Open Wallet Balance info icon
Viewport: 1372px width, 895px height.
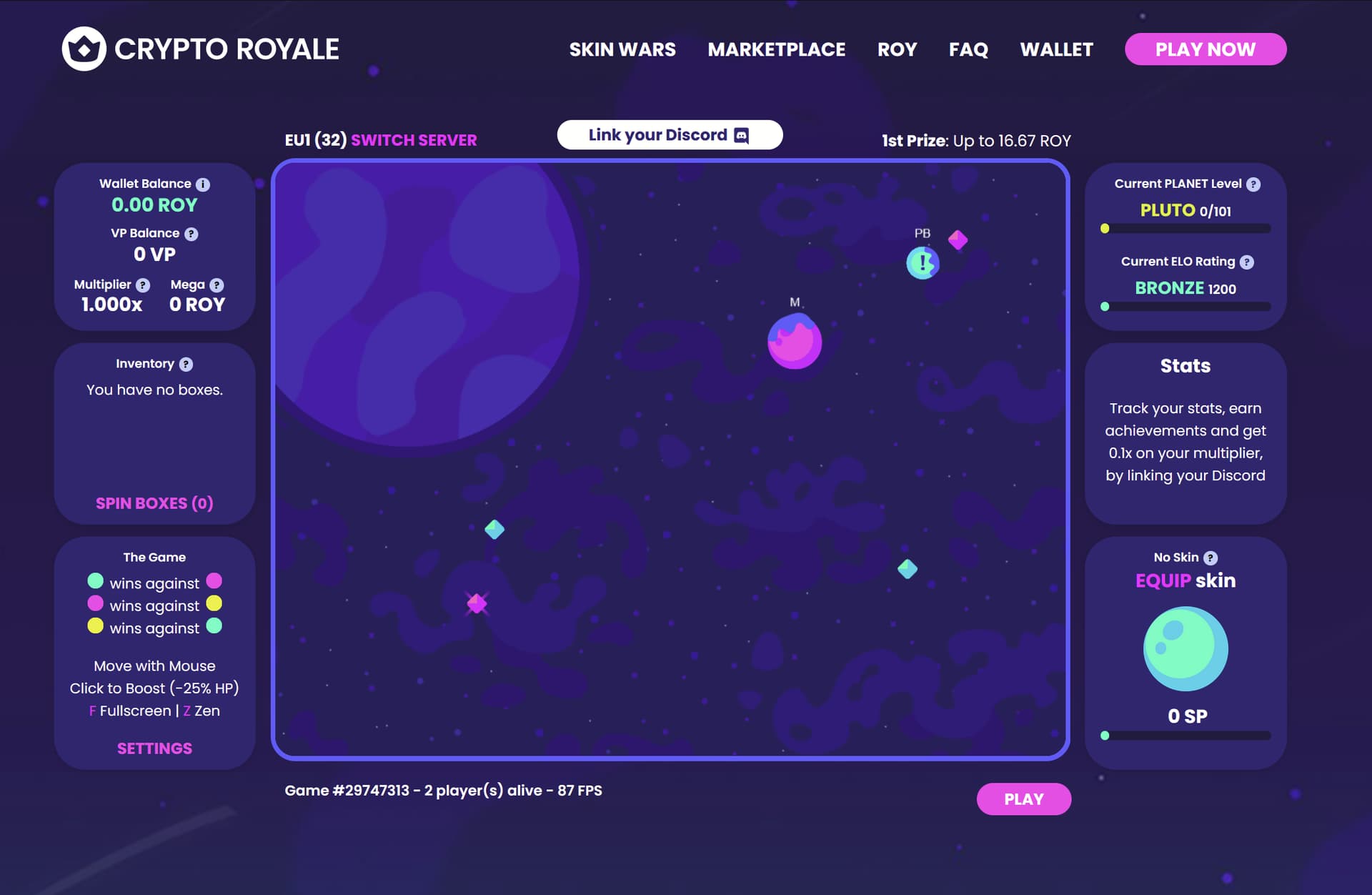point(203,184)
